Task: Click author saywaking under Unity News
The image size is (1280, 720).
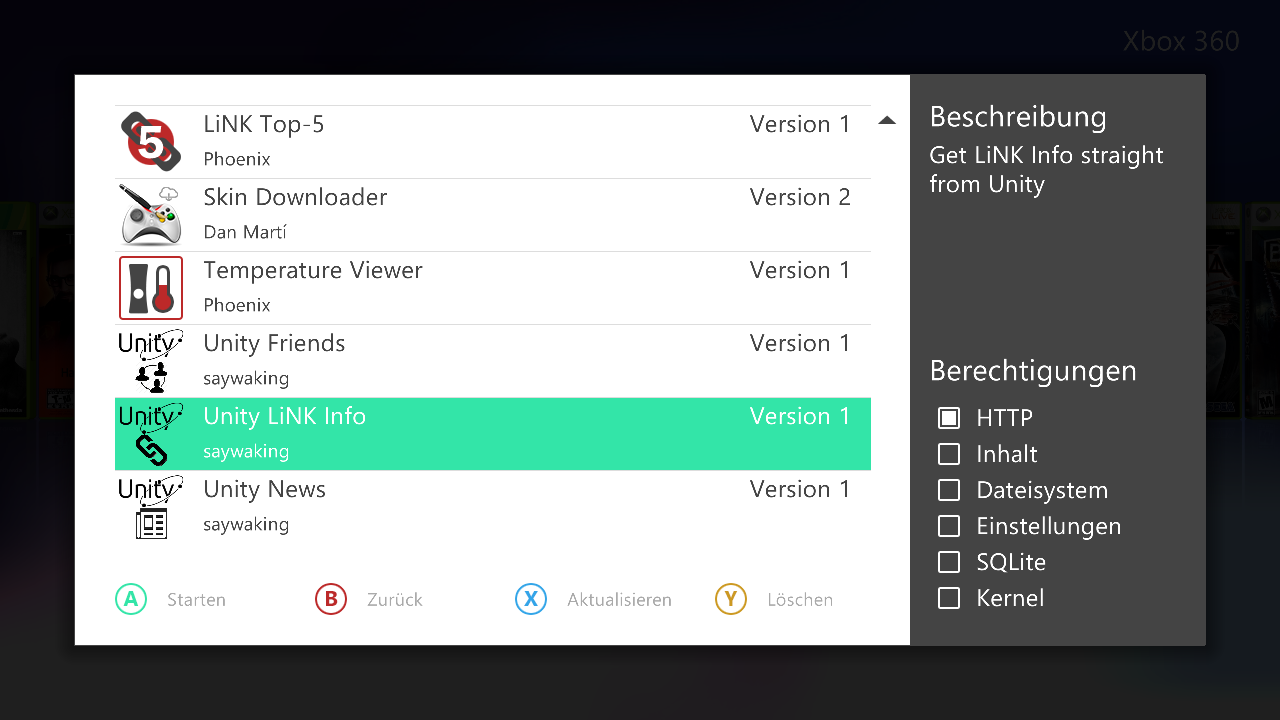Action: tap(246, 524)
